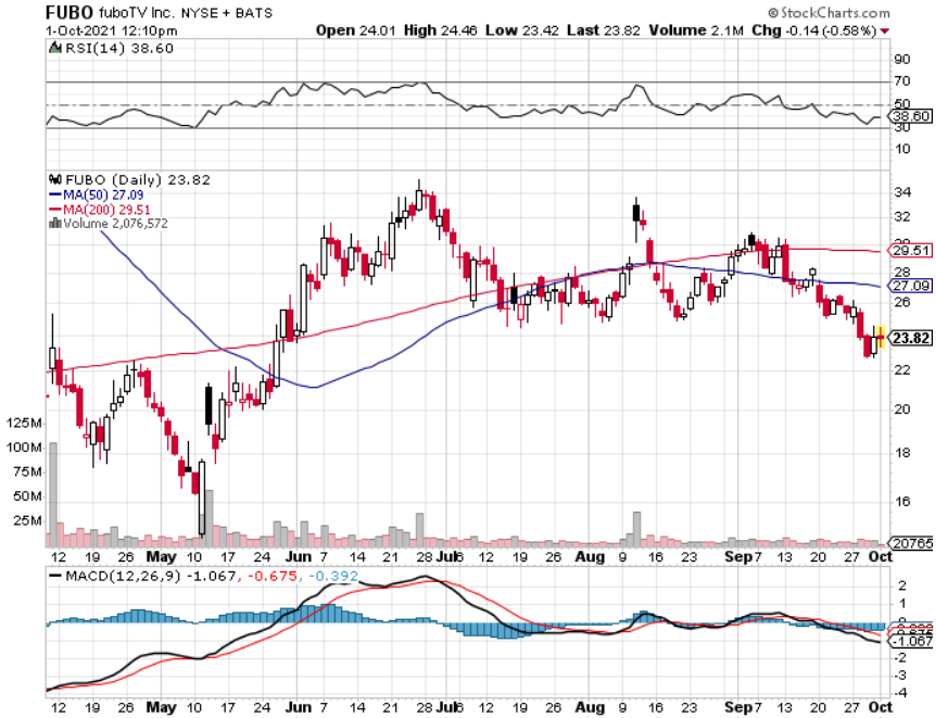Click the volume bars icon in legend
The height and width of the screenshot is (718, 936).
pos(55,223)
